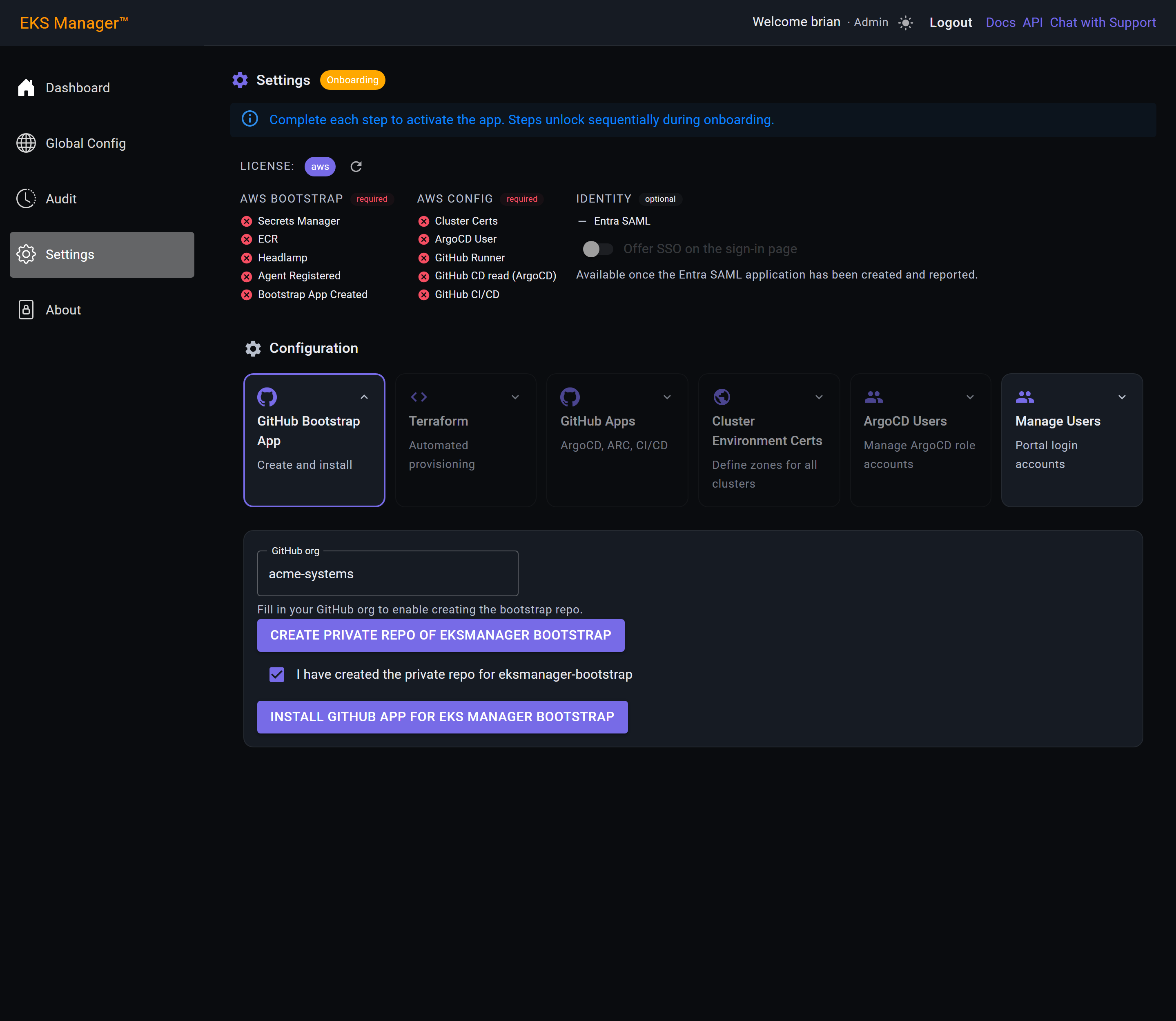This screenshot has width=1176, height=1021.
Task: Select the Manage Users card title
Action: 1058,421
